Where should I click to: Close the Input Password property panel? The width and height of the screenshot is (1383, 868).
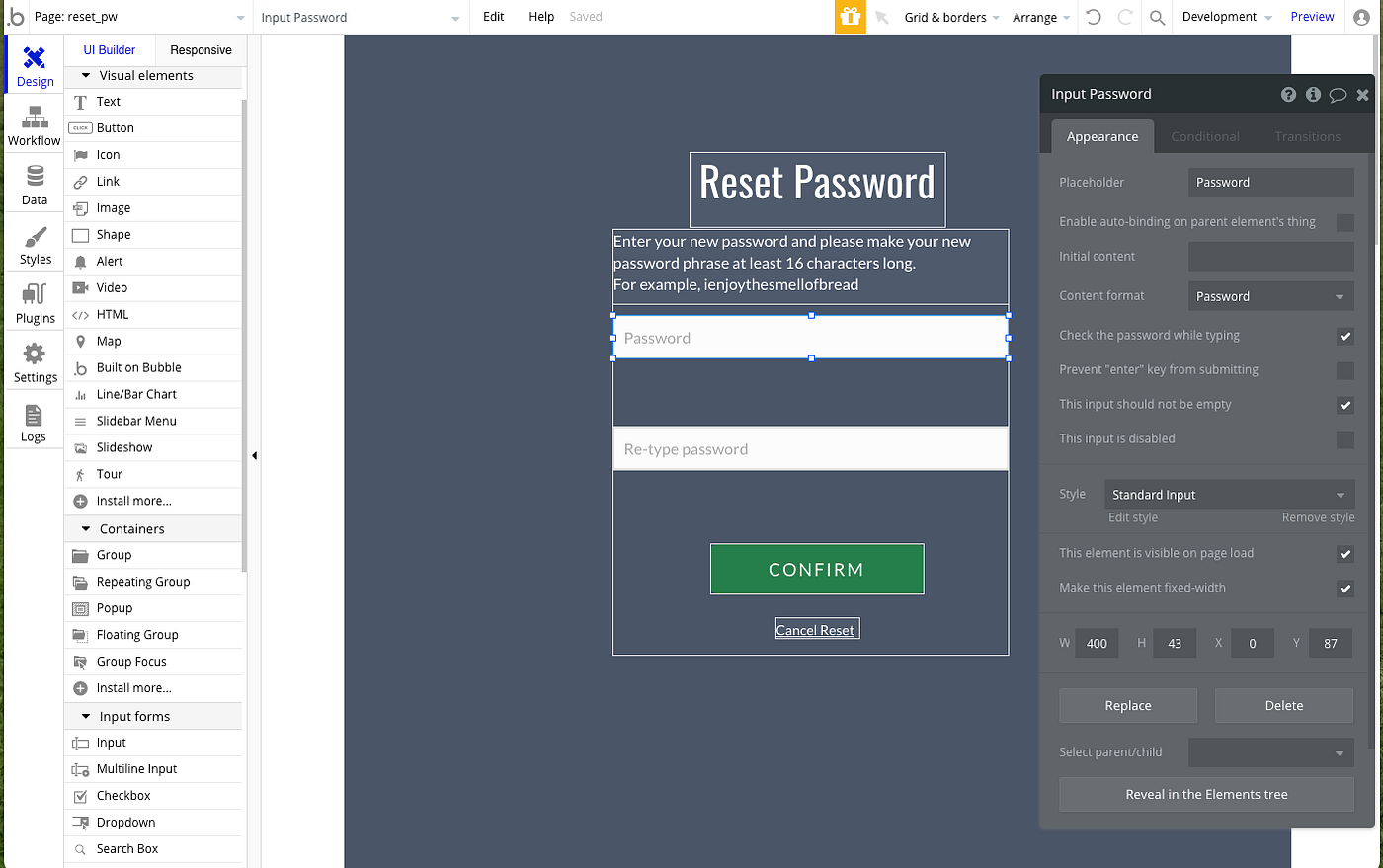click(x=1362, y=95)
